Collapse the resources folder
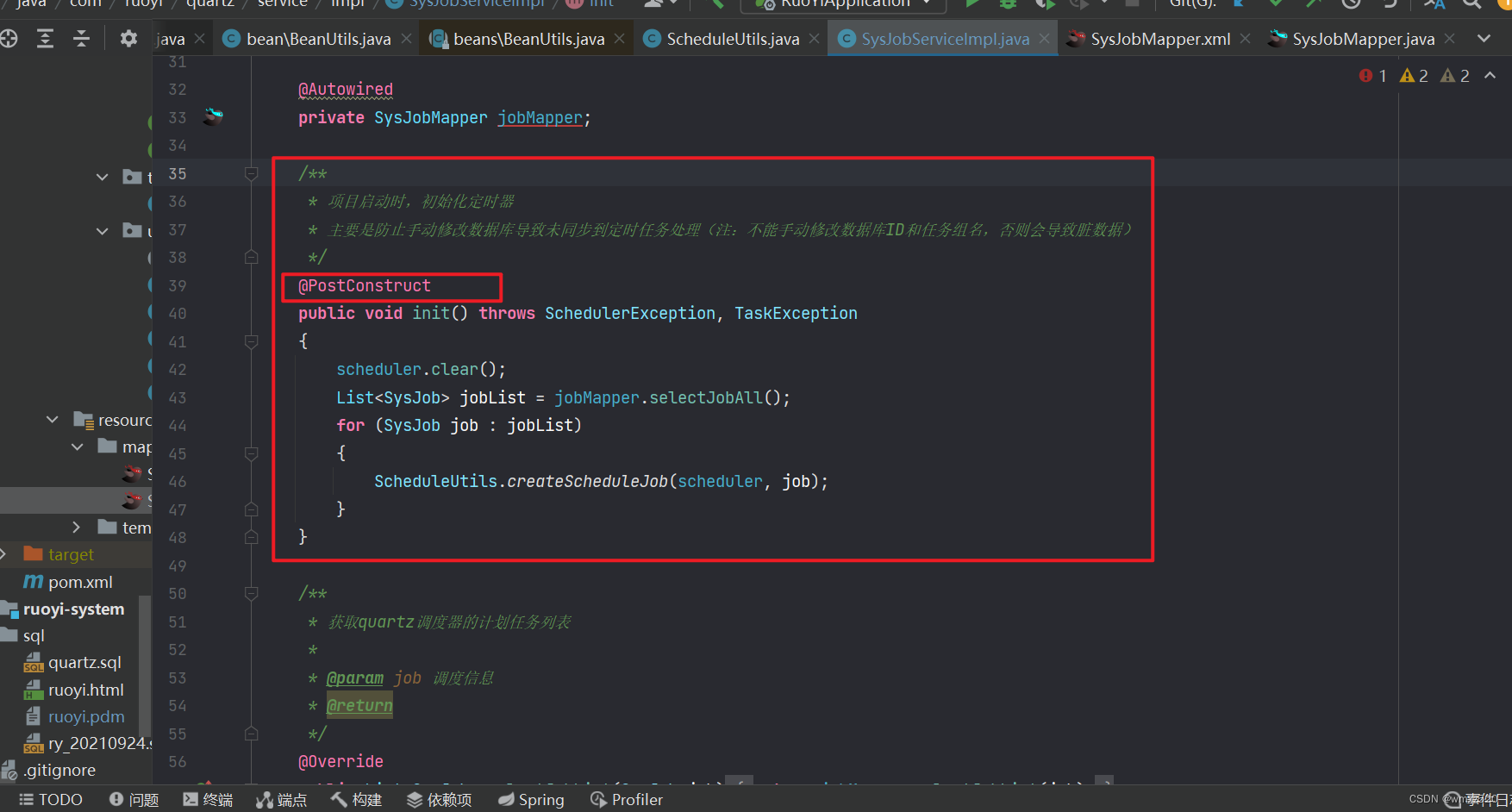1512x812 pixels. (x=53, y=420)
